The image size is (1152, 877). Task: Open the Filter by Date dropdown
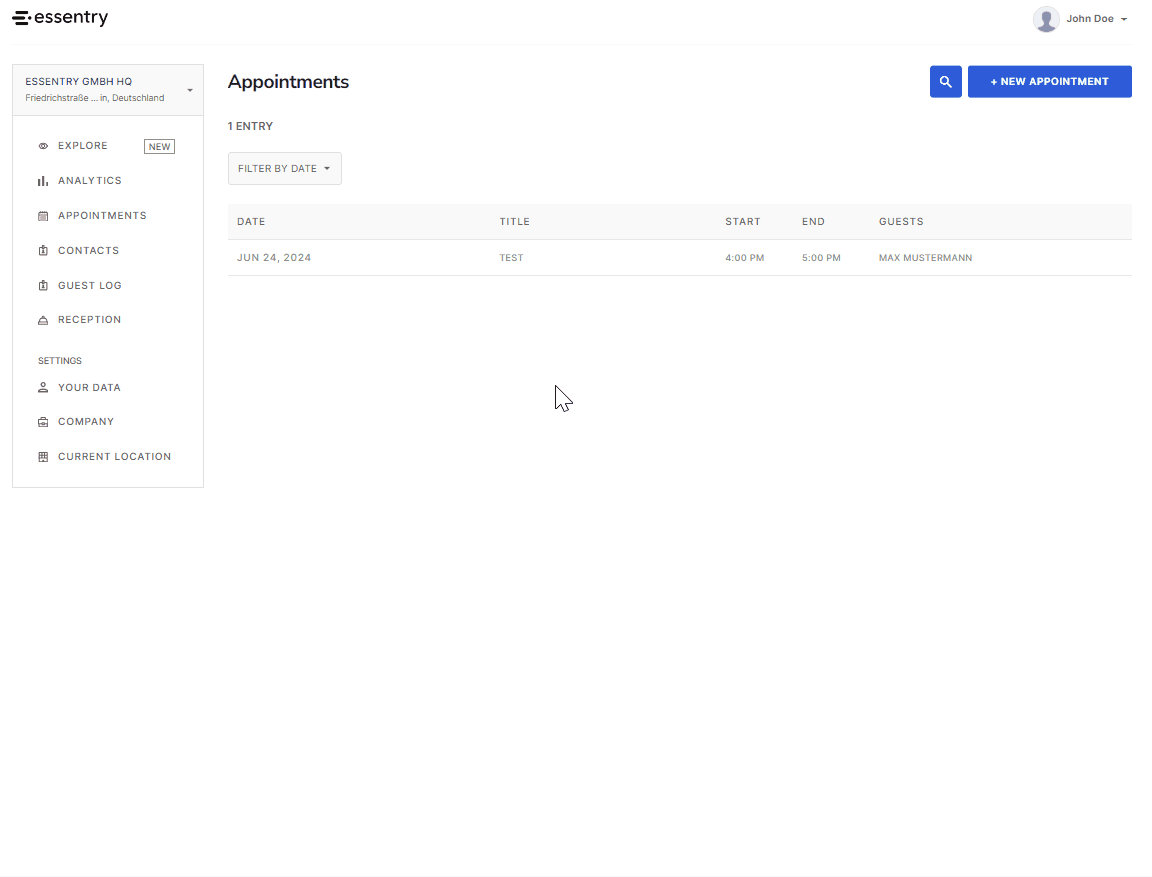284,168
